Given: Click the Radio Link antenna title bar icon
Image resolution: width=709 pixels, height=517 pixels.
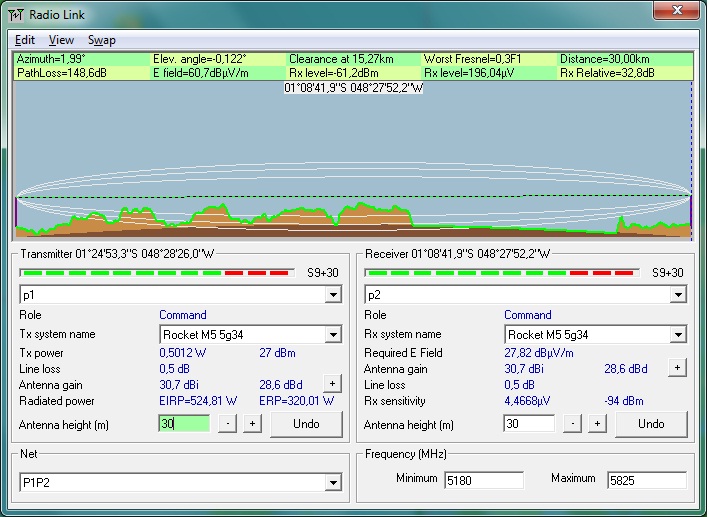Looking at the screenshot, I should (16, 13).
